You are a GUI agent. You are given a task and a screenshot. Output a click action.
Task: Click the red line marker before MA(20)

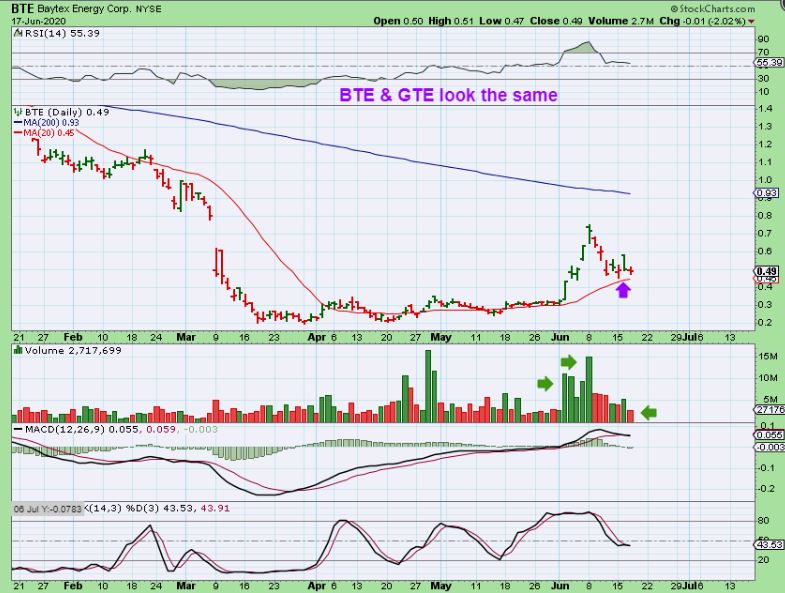coord(19,133)
